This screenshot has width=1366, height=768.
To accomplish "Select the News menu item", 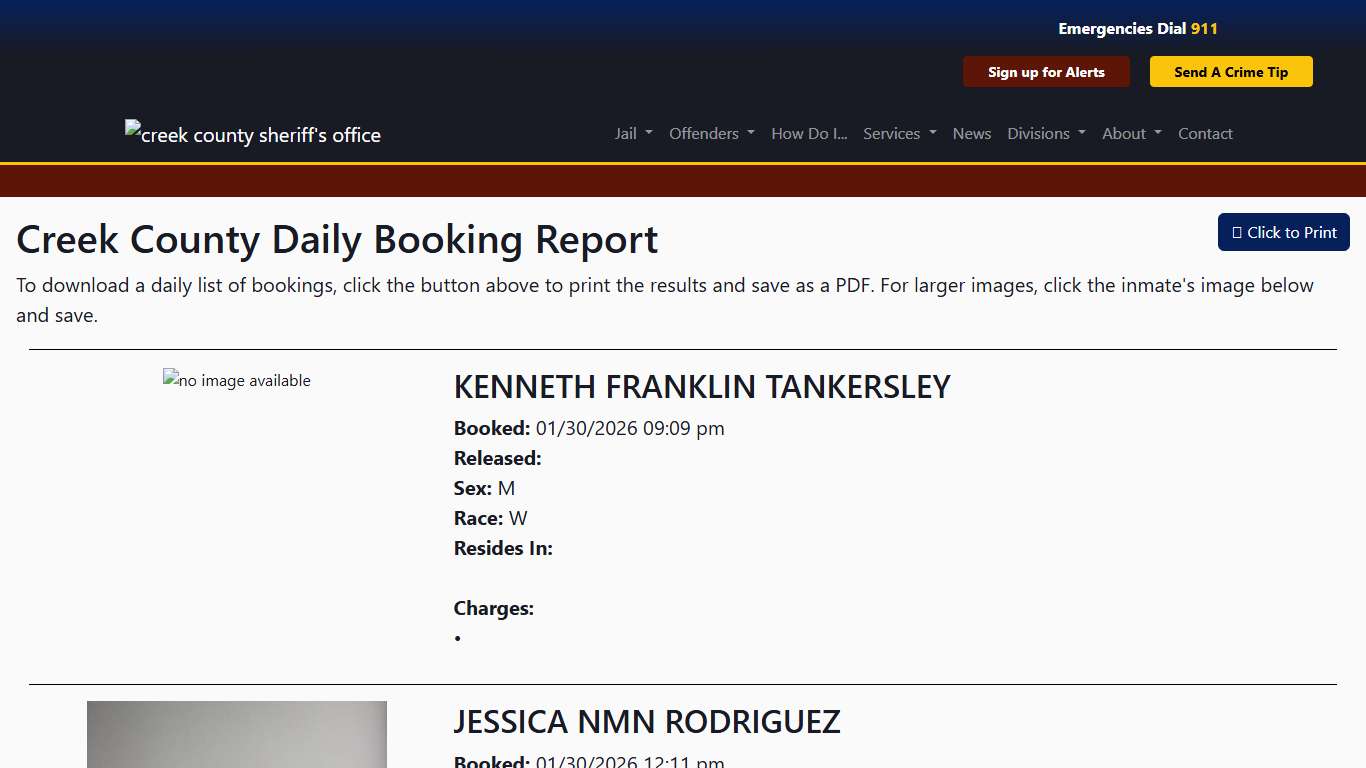I will (971, 133).
